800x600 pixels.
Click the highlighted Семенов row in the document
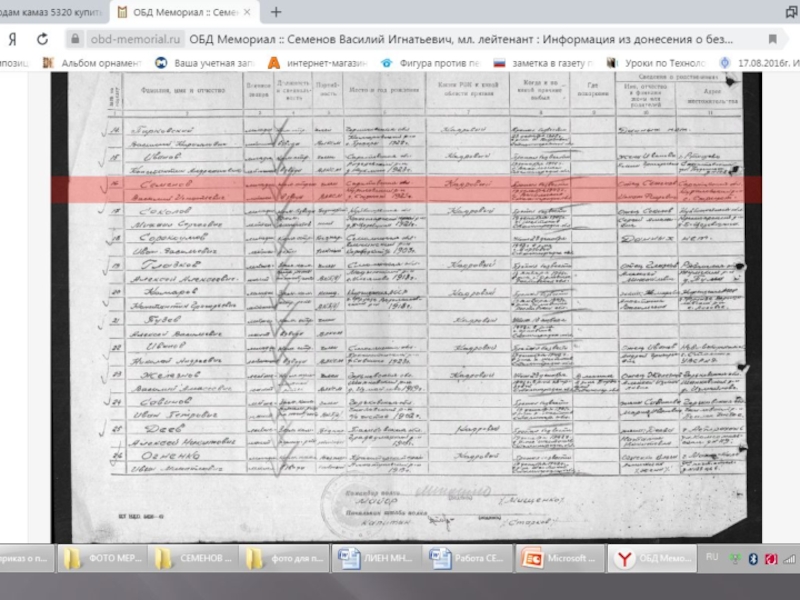click(406, 190)
